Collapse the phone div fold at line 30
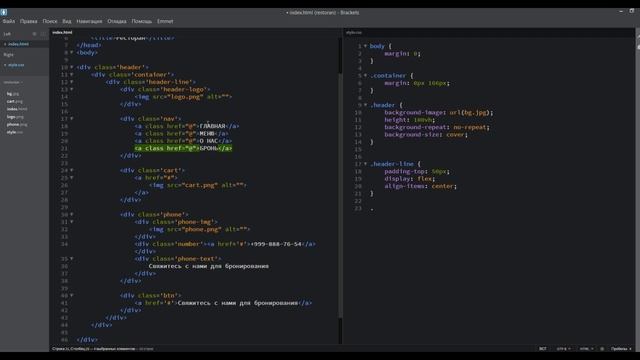Screen dimensions: 640x360 (72, 214)
